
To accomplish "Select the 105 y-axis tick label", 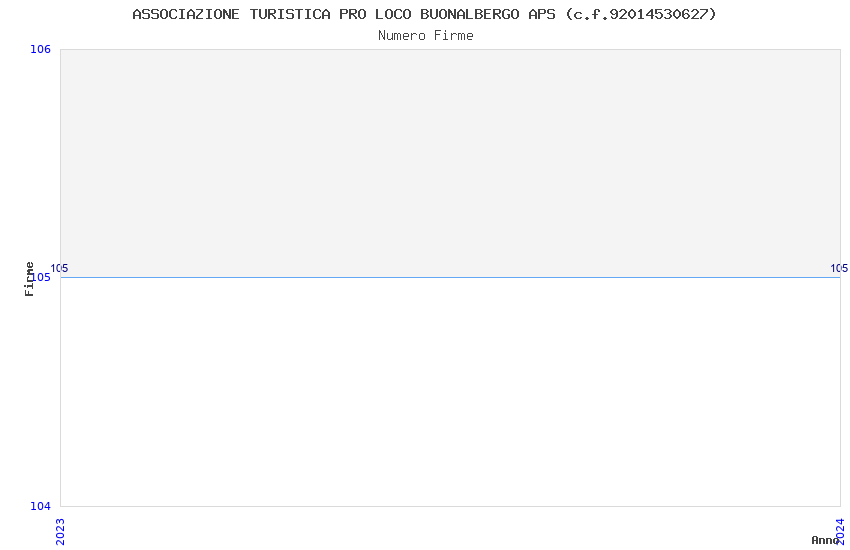I will [42, 277].
